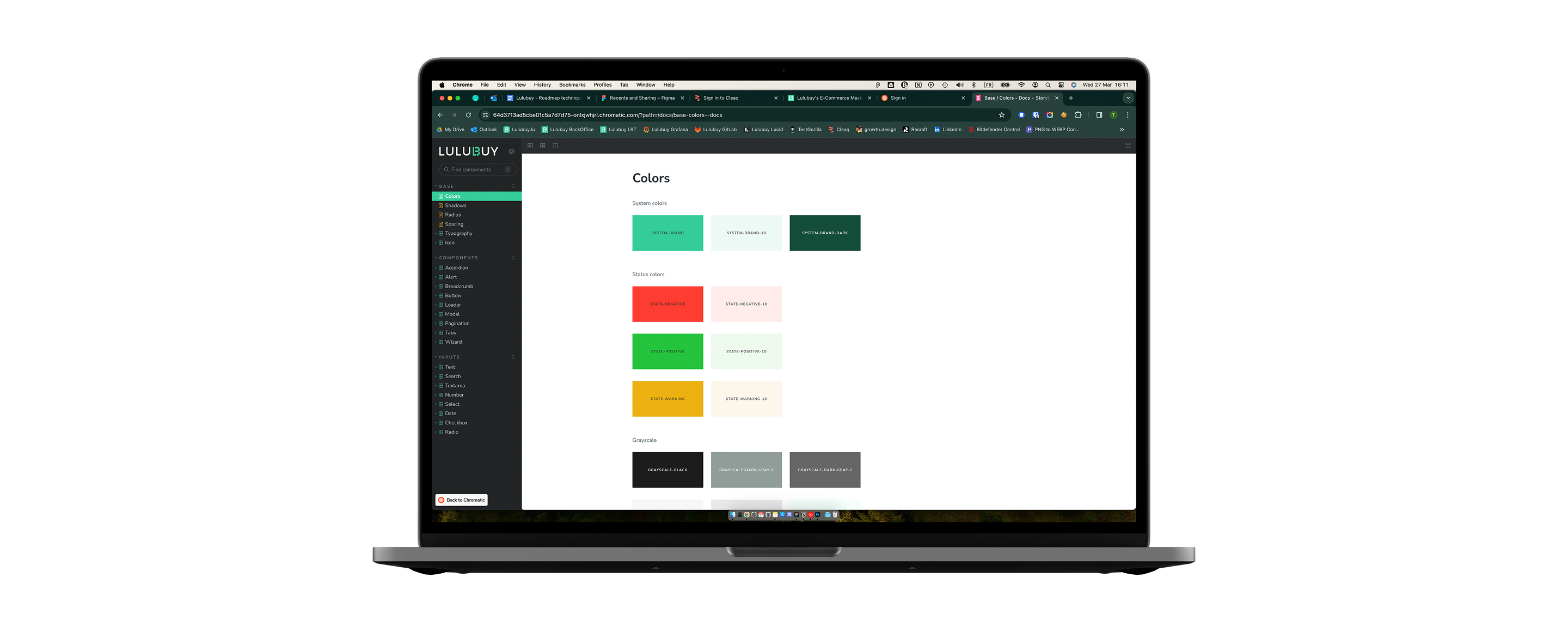Switch to the Recents and Sharing – Figma tab

(642, 98)
